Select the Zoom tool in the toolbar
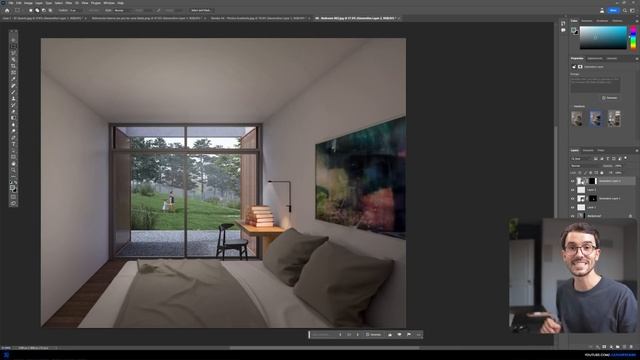640x360 pixels. (x=13, y=170)
